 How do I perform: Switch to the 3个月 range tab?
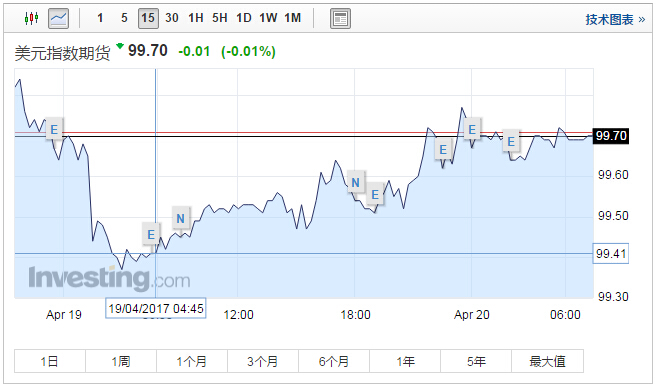[x=263, y=361]
